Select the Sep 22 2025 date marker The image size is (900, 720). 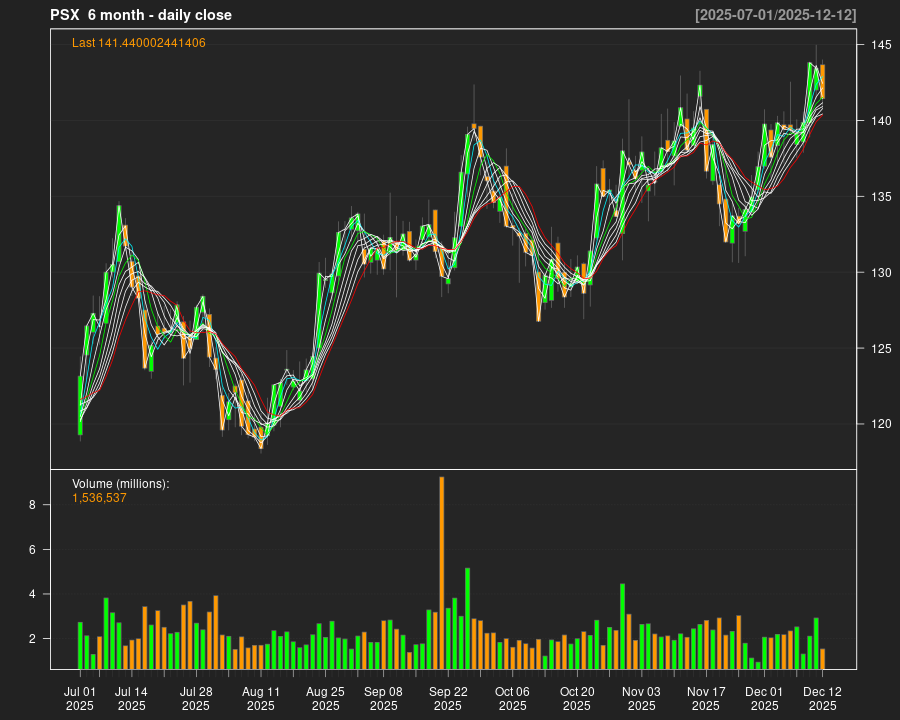448,698
